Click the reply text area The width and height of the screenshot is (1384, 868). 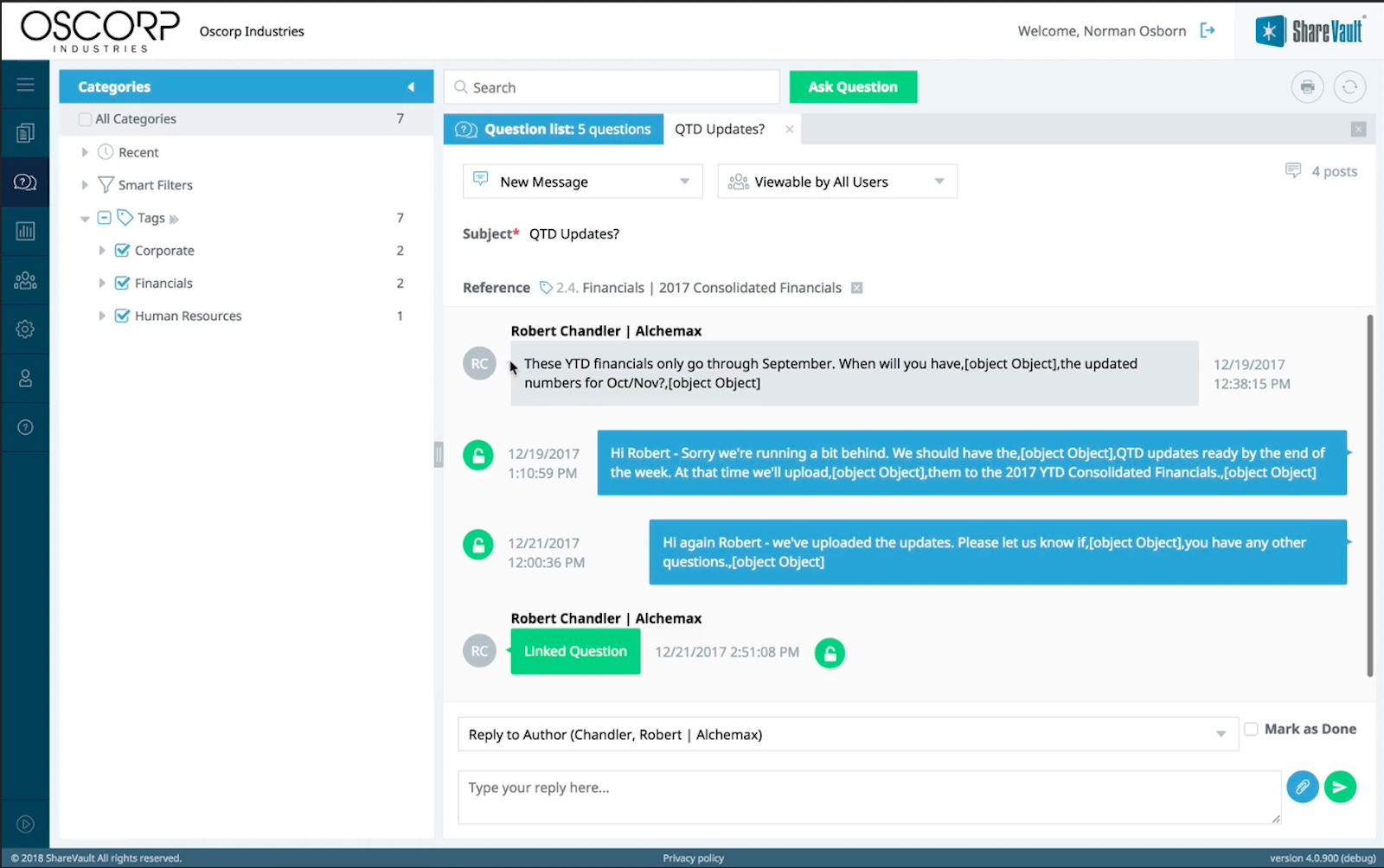(869, 797)
